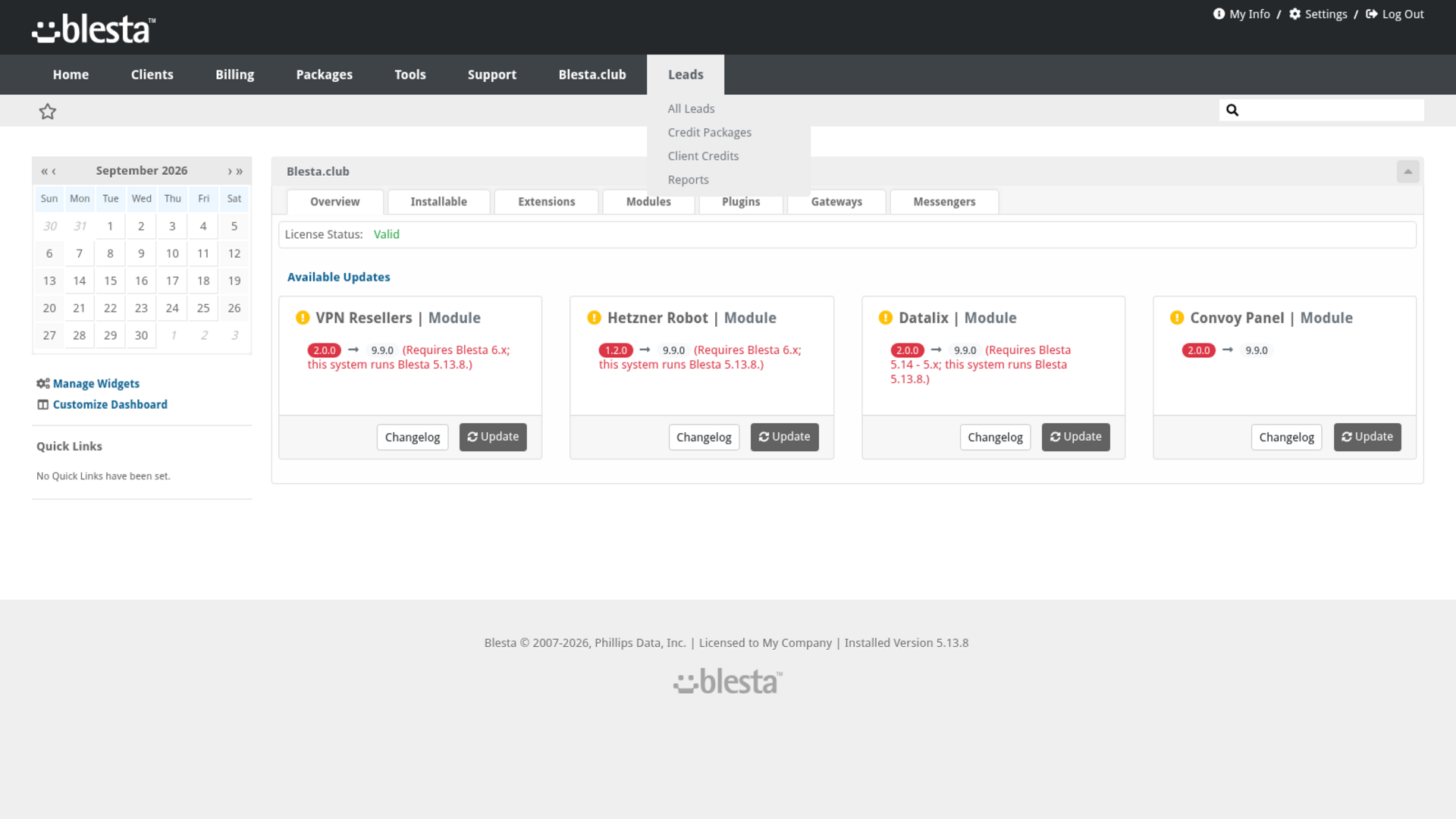Select September 15 in calendar
This screenshot has height=819, width=1456.
click(110, 281)
